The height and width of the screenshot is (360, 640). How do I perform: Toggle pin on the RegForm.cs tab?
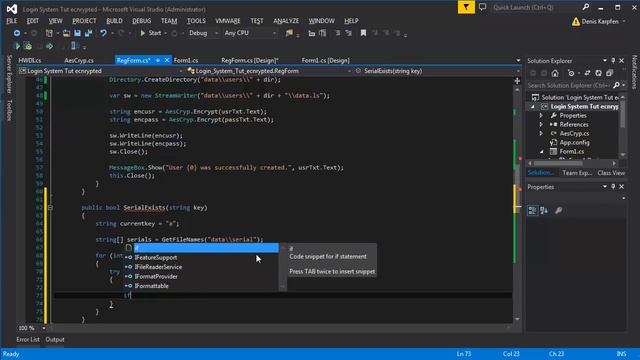(x=158, y=60)
